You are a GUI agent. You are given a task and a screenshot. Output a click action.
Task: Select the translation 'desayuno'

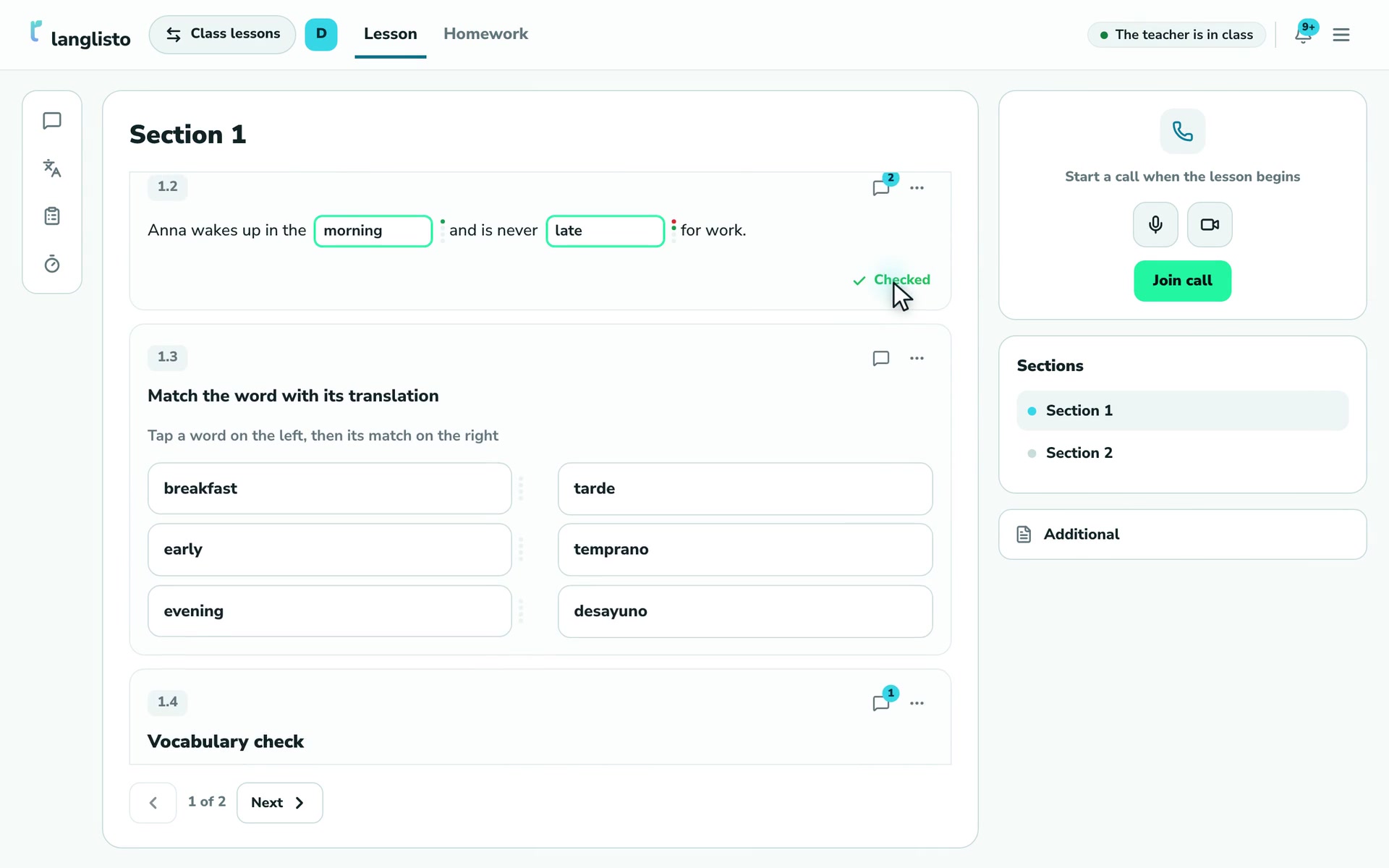(x=745, y=611)
